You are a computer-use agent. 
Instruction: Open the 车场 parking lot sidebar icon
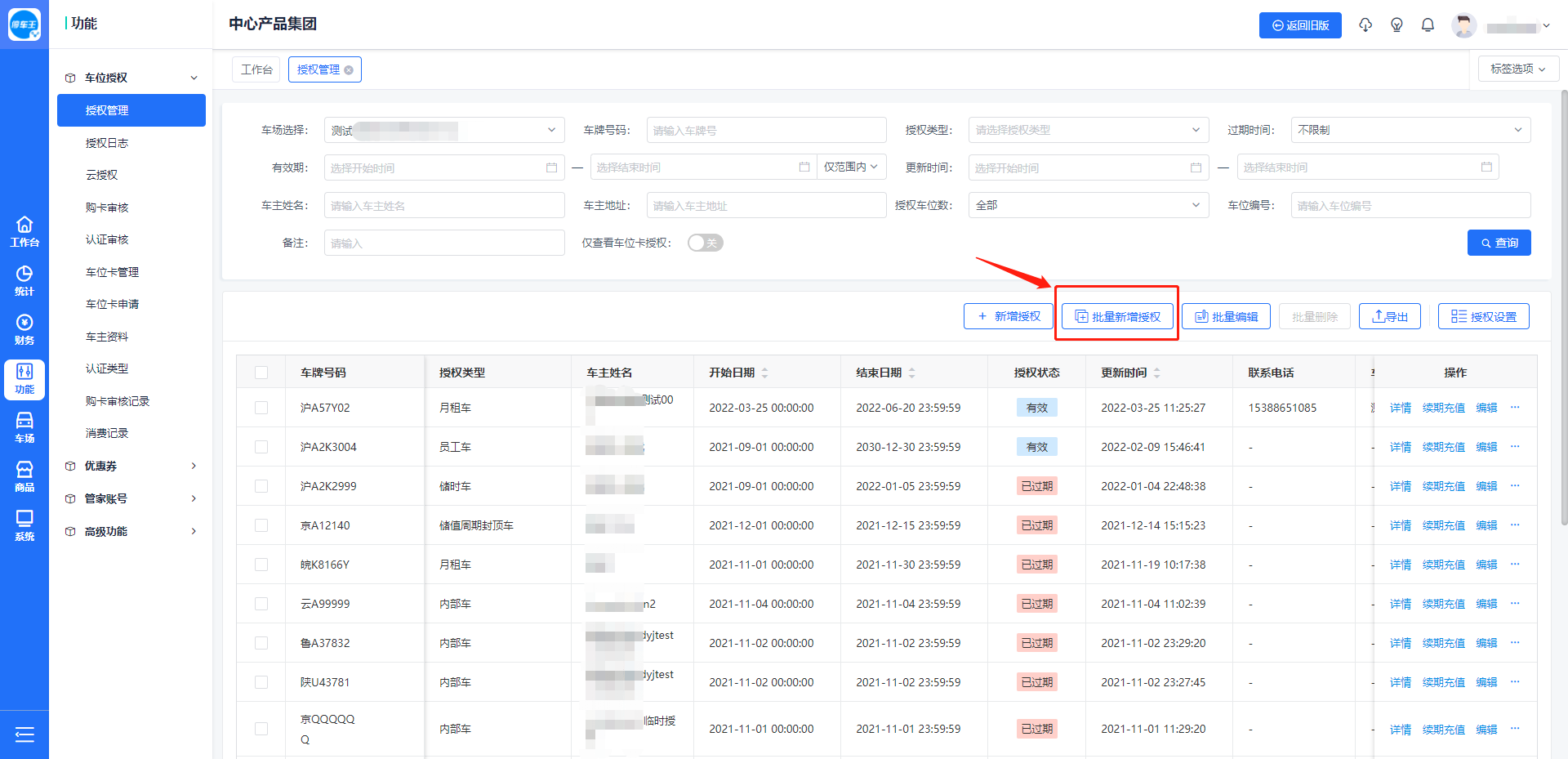coord(24,427)
